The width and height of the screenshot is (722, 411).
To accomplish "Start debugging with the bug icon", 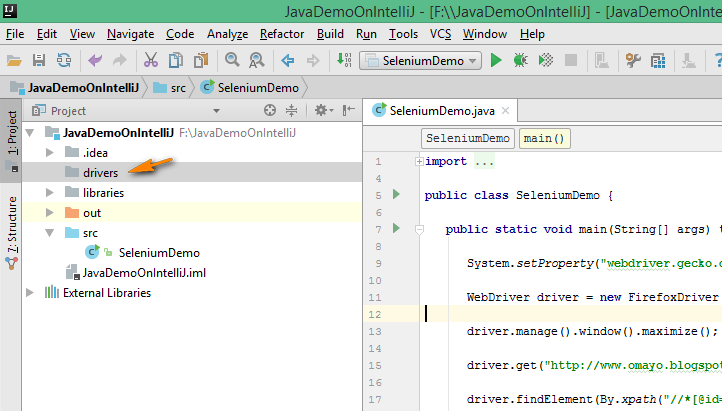I will pyautogui.click(x=521, y=60).
